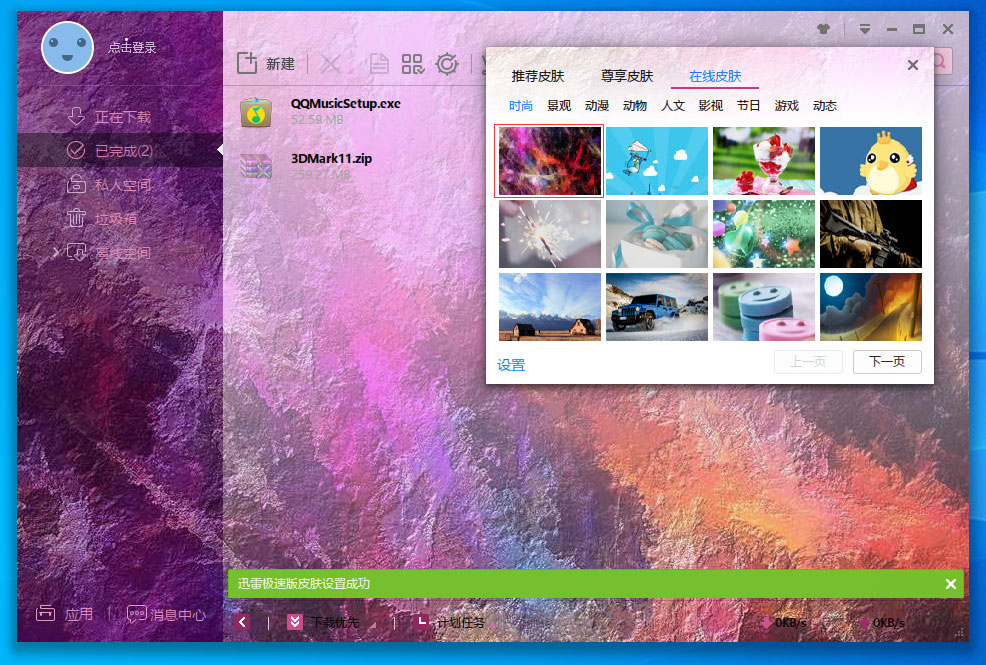This screenshot has height=665, width=986.
Task: Click the 下一页 next page button
Action: pyautogui.click(x=886, y=362)
